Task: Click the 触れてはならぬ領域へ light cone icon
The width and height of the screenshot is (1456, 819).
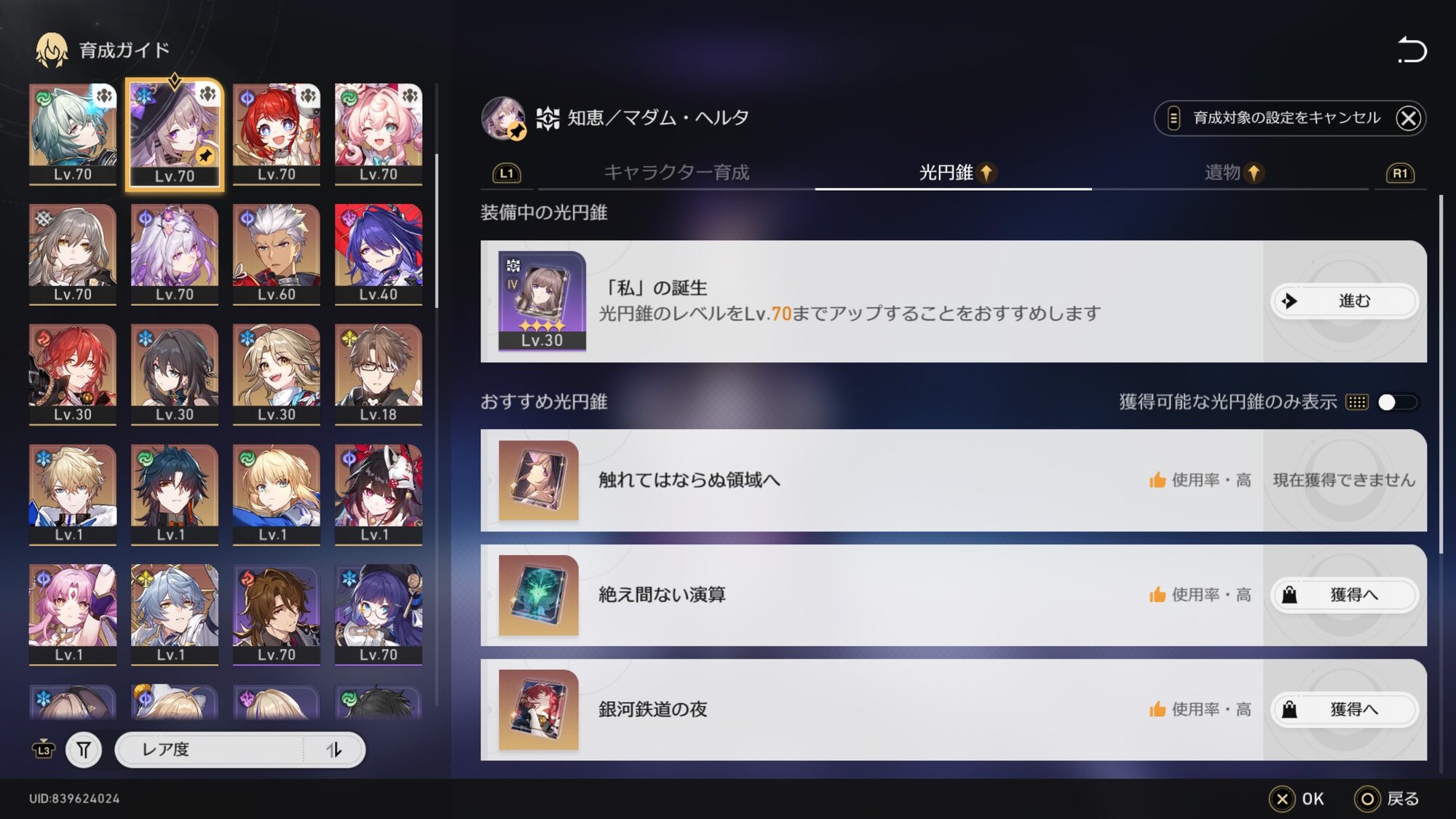Action: point(538,480)
